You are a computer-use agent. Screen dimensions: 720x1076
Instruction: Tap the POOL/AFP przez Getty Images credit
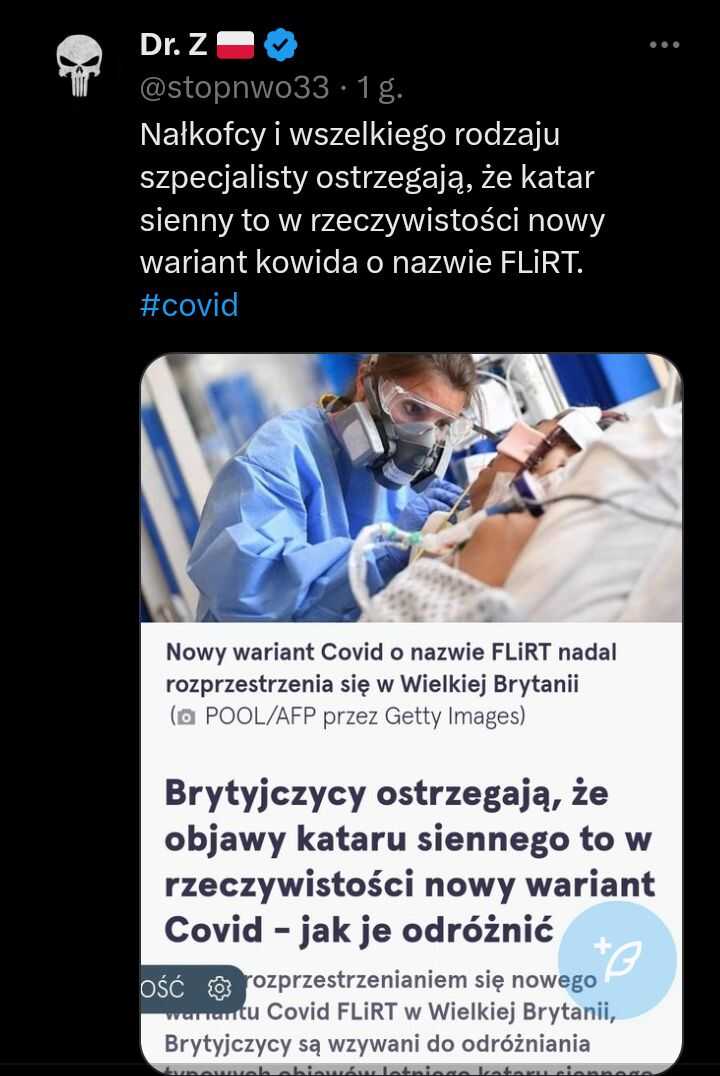point(365,716)
